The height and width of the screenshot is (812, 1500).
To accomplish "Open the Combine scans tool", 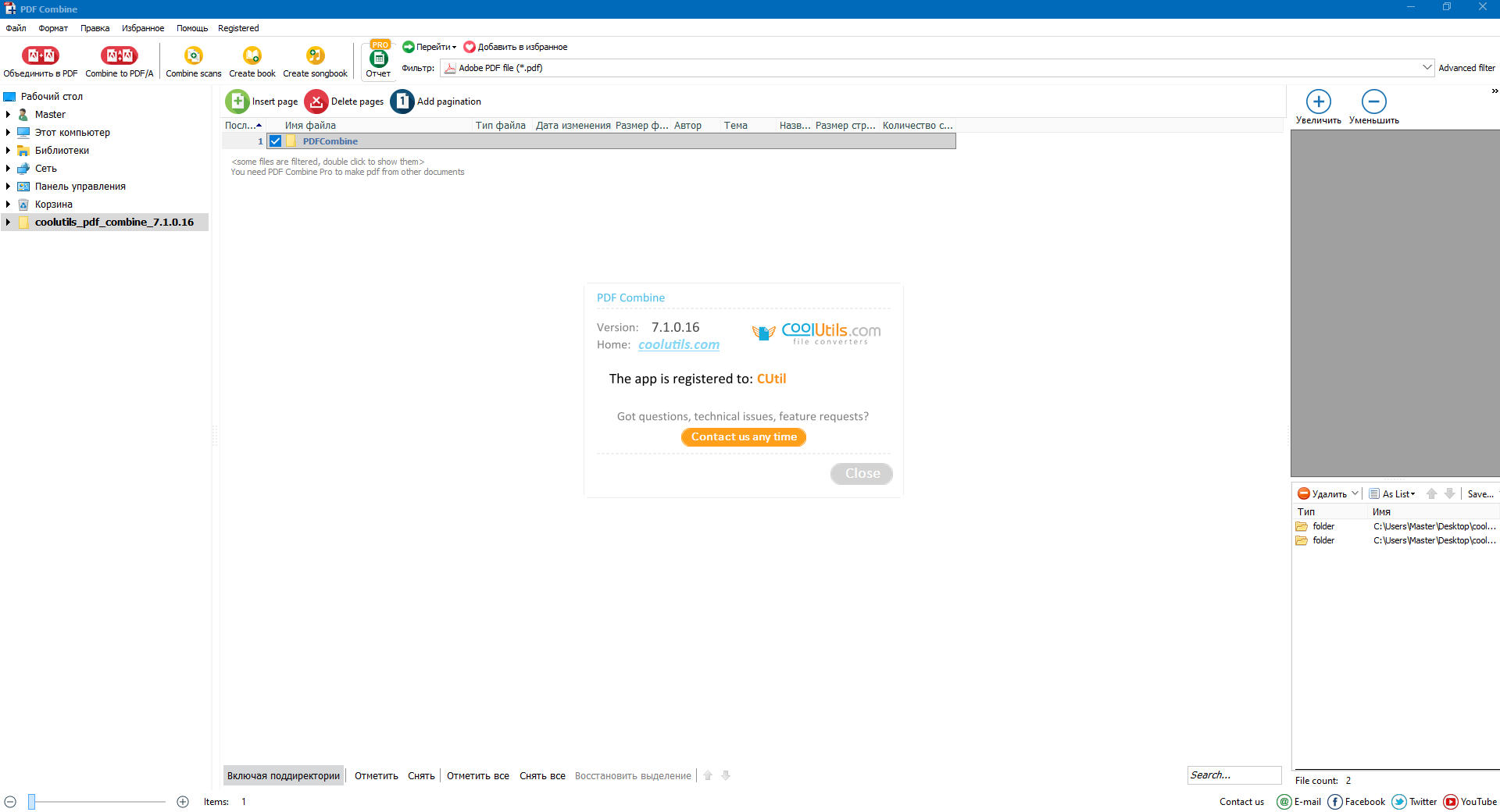I will tap(193, 56).
